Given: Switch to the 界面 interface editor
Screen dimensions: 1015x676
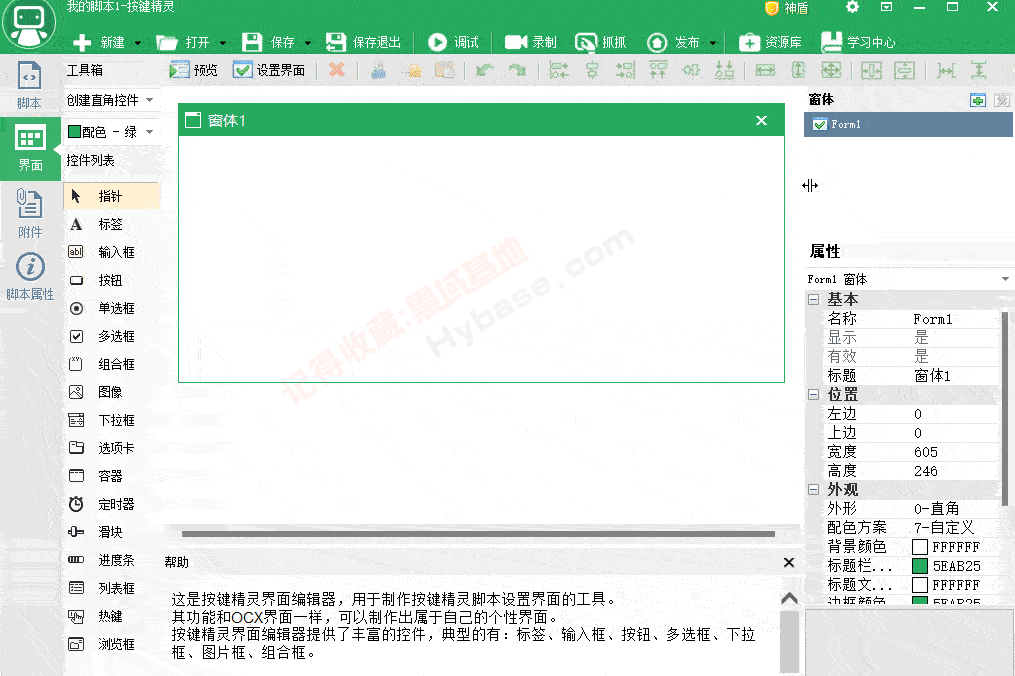Looking at the screenshot, I should tap(30, 148).
